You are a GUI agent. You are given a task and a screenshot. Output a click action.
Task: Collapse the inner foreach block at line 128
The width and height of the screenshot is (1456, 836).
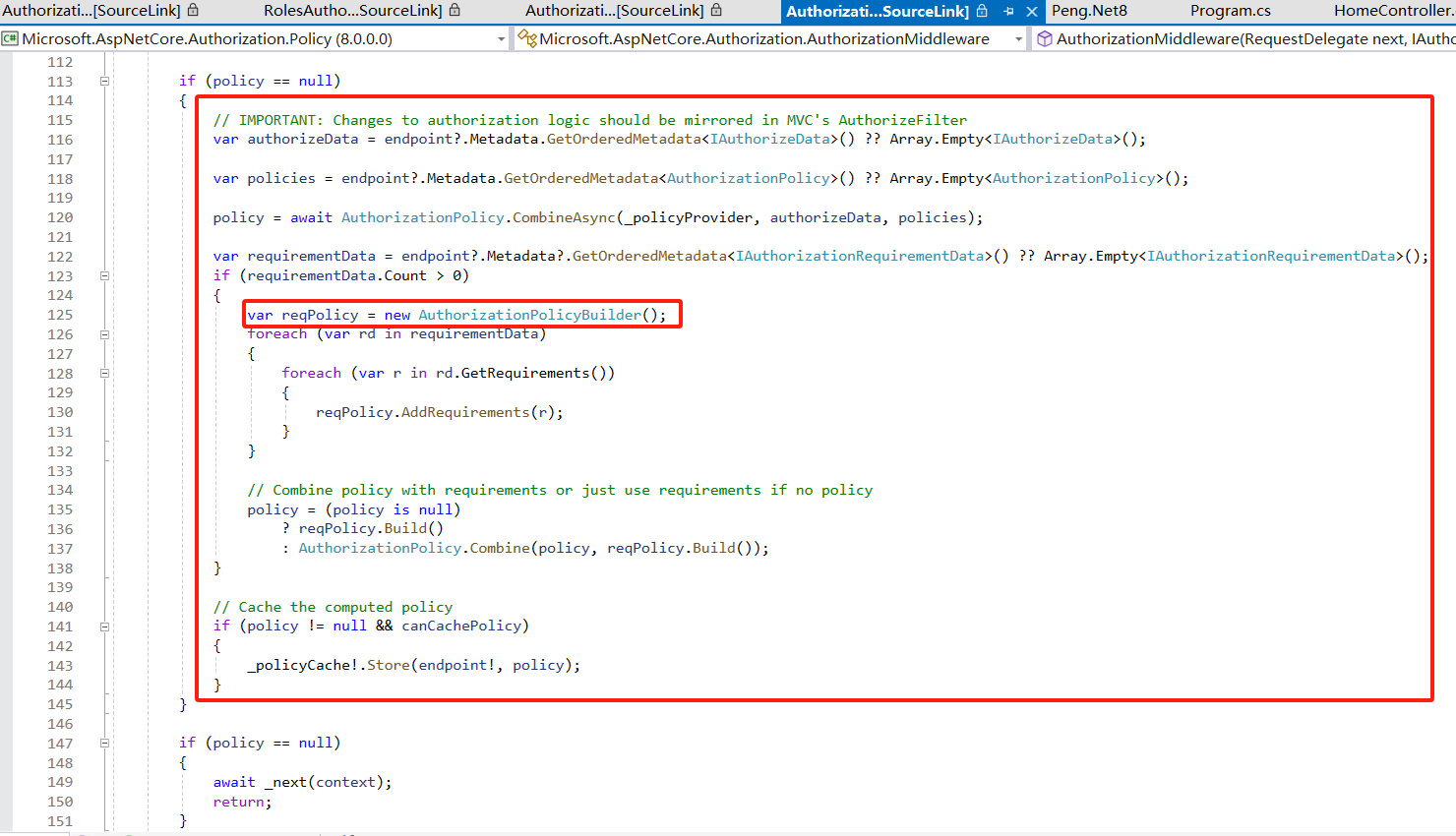click(x=104, y=374)
